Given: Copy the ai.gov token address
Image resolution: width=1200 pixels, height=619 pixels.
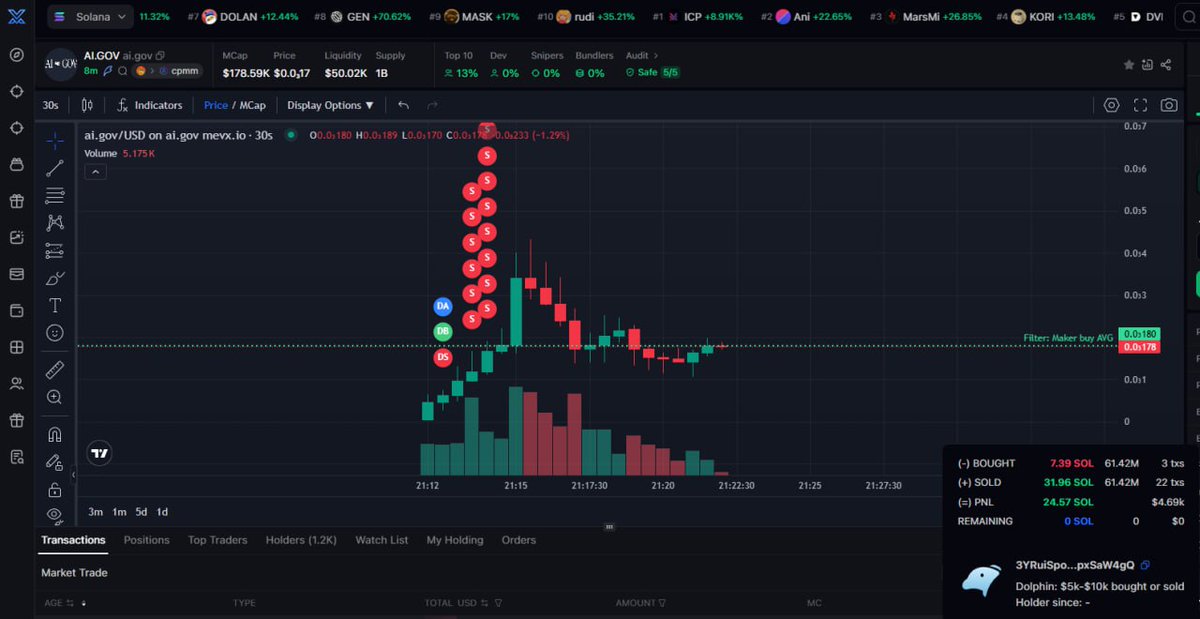Looking at the screenshot, I should (160, 55).
